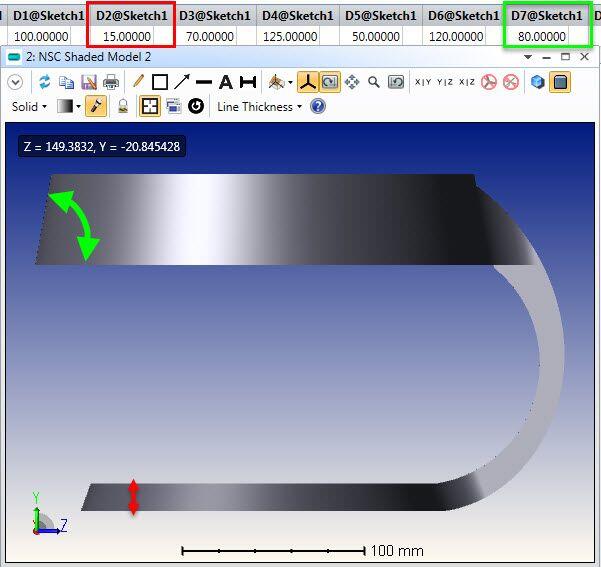Viewport: 601px width, 568px height.
Task: Click the clone window icon
Action: (174, 106)
